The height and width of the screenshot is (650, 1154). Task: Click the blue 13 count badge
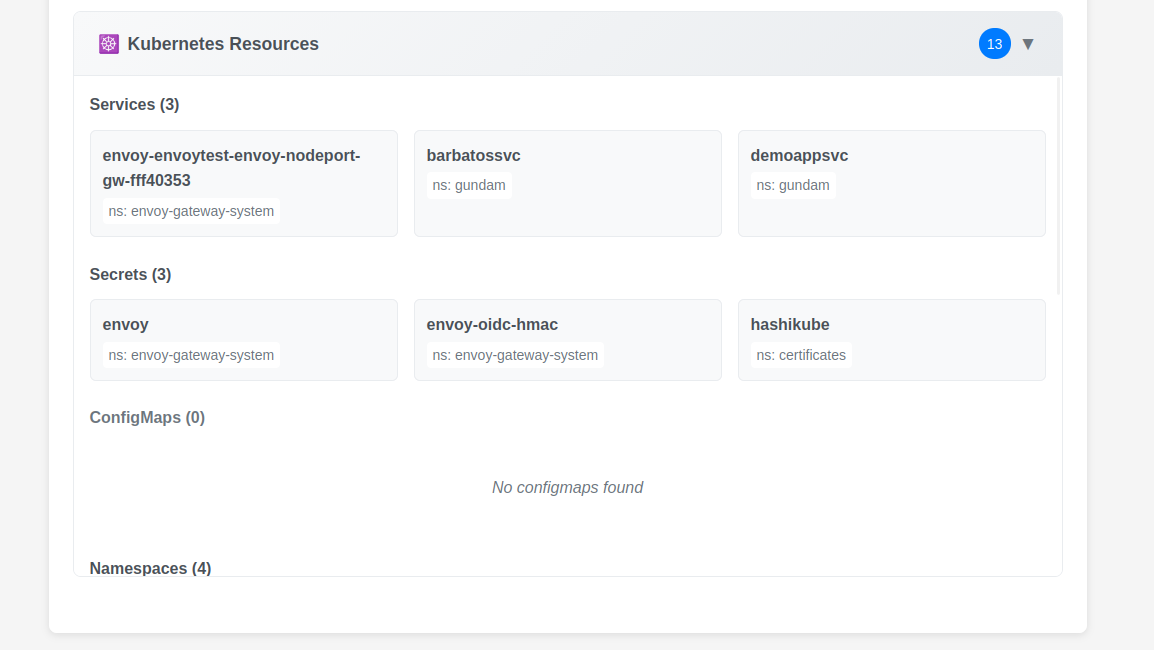pos(994,44)
